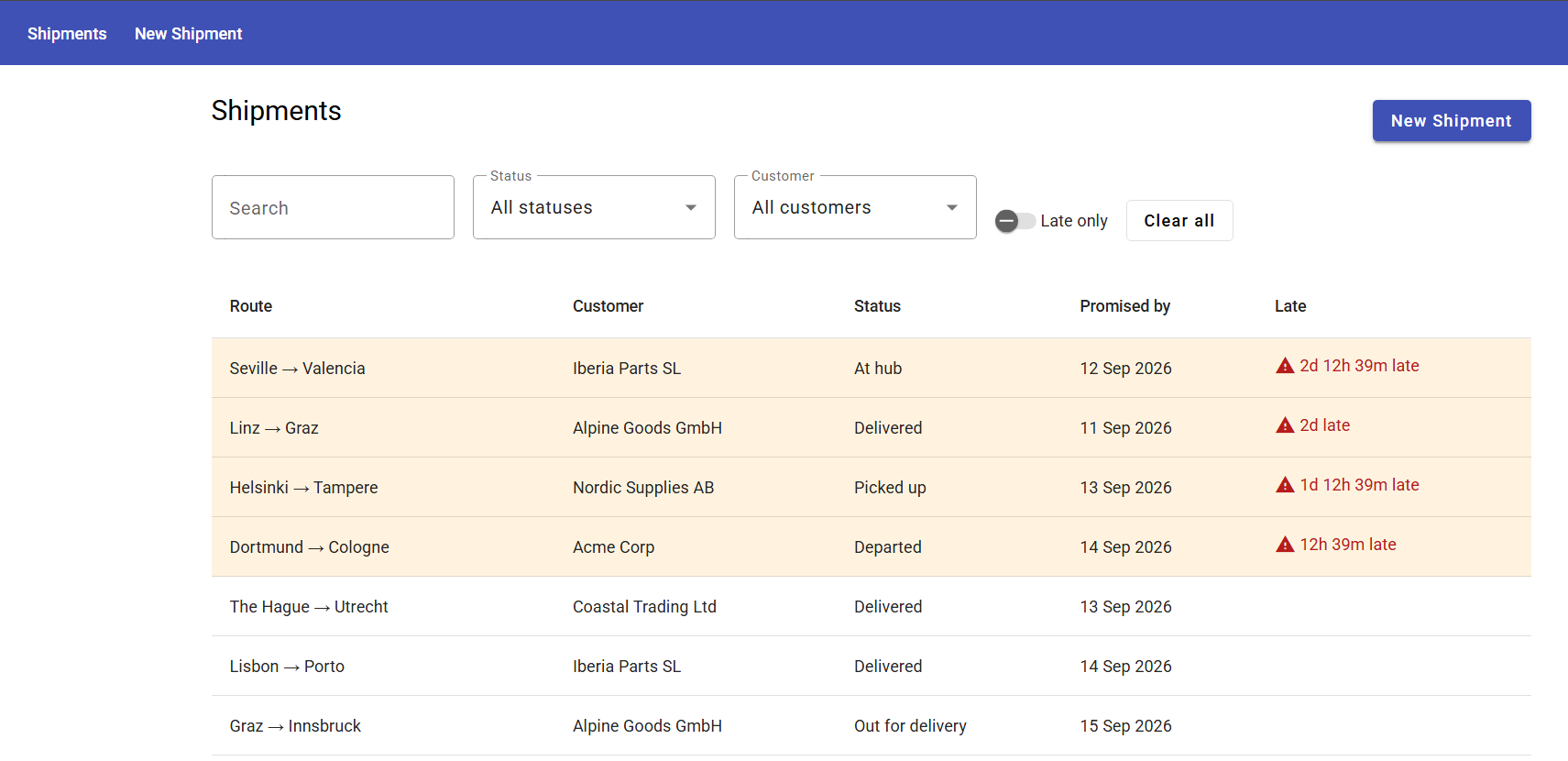
Task: Click the 2d late text
Action: 1325,425
